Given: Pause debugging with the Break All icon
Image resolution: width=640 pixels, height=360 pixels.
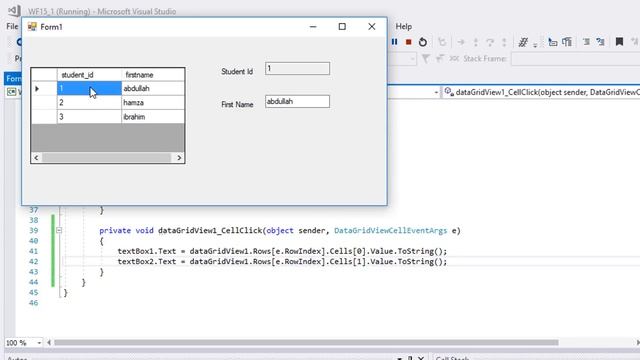Looking at the screenshot, I should click(x=394, y=42).
